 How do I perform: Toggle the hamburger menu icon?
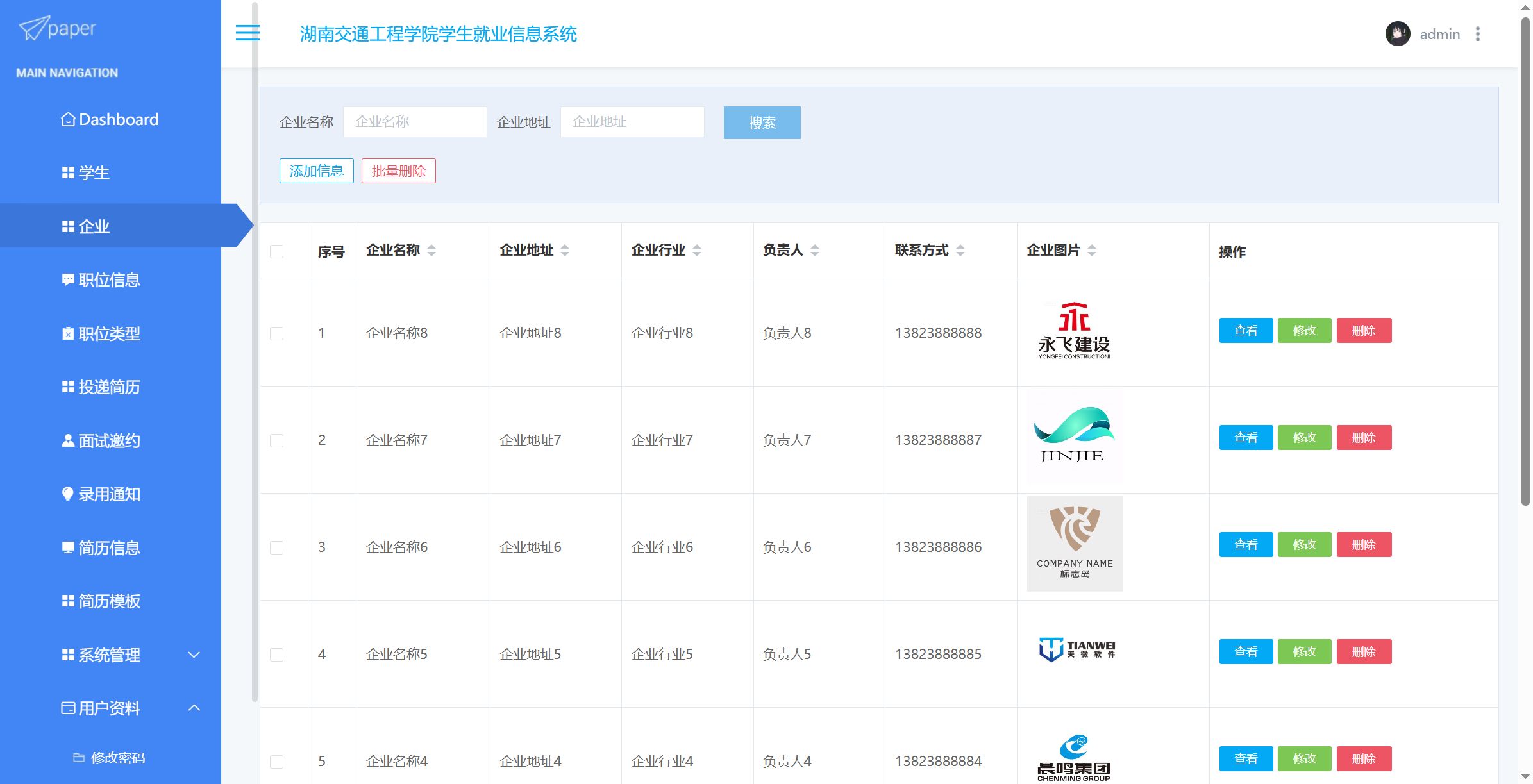click(x=247, y=33)
